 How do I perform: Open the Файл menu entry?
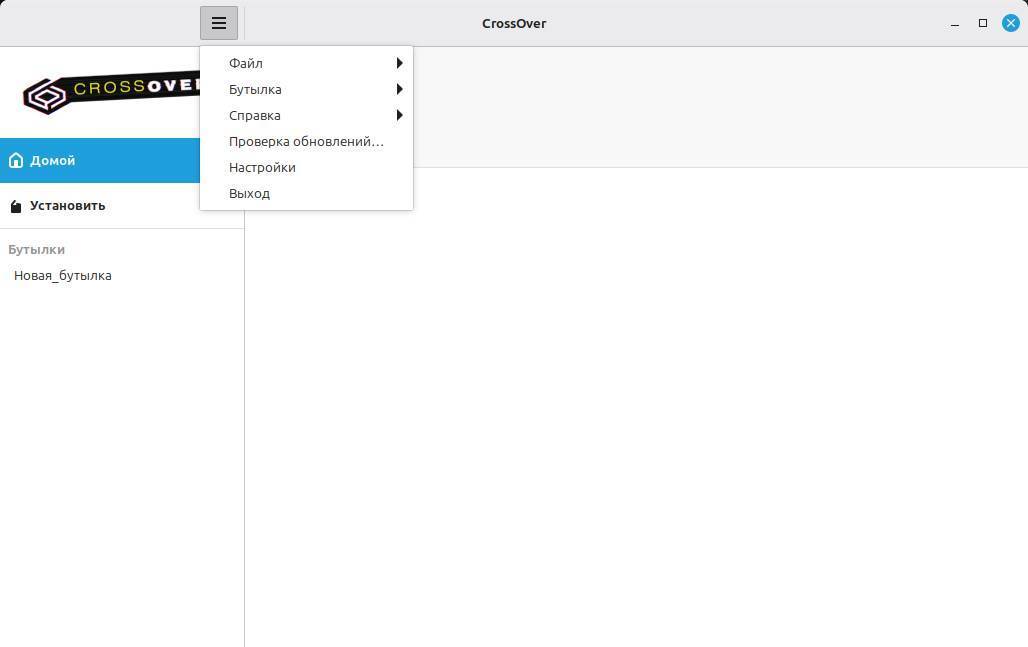(246, 63)
